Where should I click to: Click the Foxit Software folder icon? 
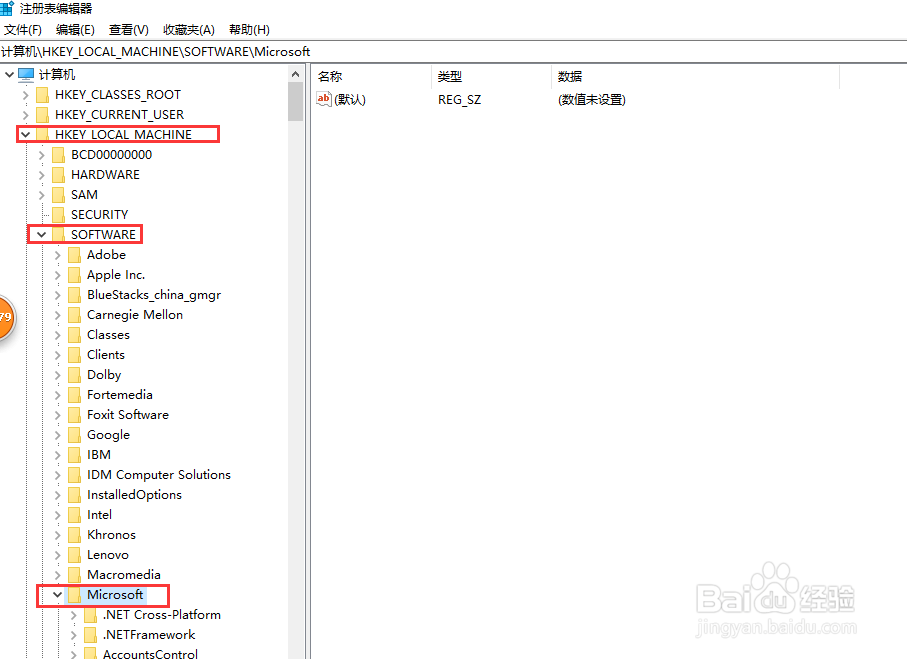click(x=74, y=415)
